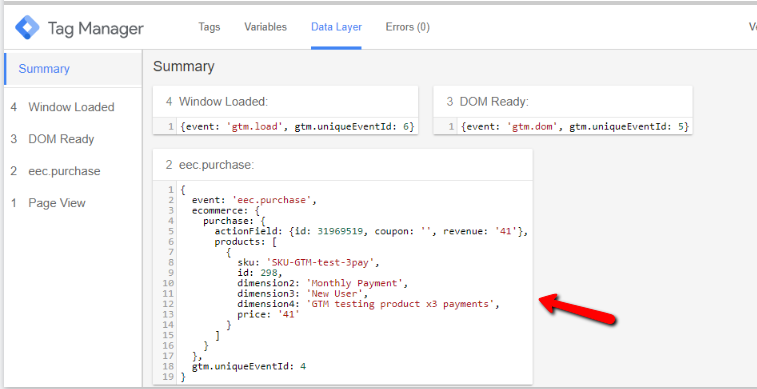Open the Variables tab

click(266, 27)
